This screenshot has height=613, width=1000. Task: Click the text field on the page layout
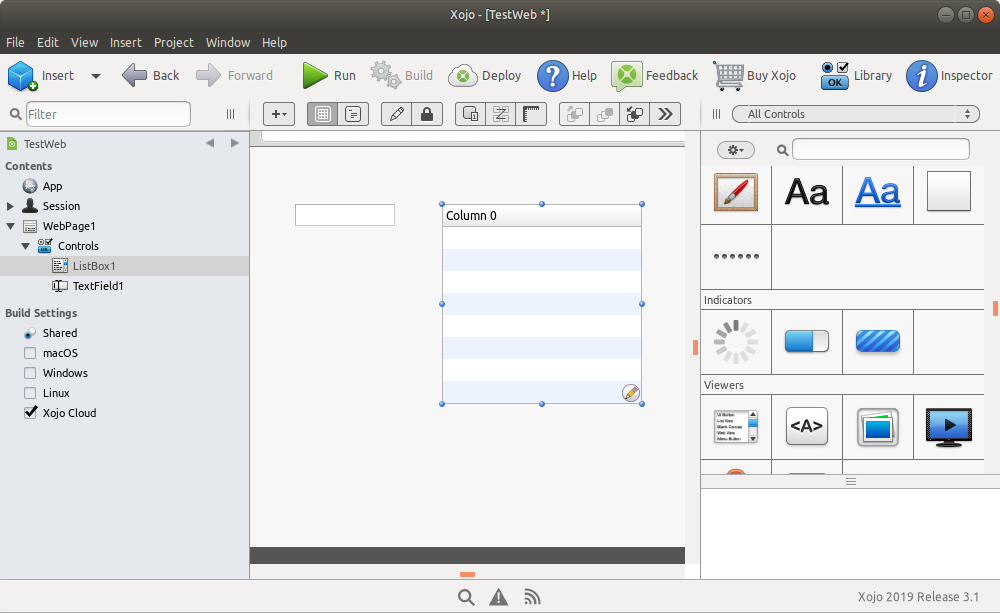[x=345, y=215]
